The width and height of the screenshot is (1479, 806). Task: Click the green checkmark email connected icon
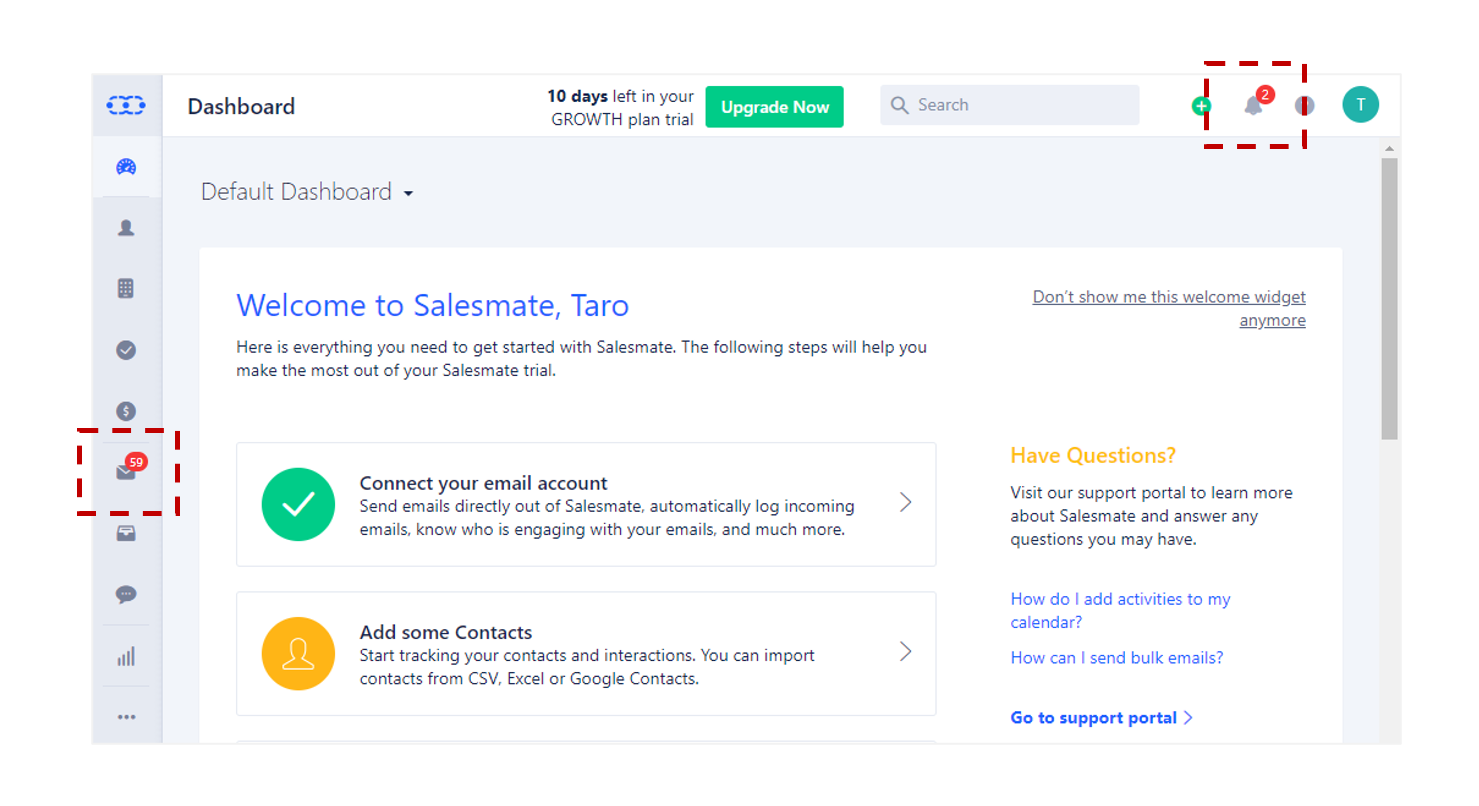pos(298,504)
